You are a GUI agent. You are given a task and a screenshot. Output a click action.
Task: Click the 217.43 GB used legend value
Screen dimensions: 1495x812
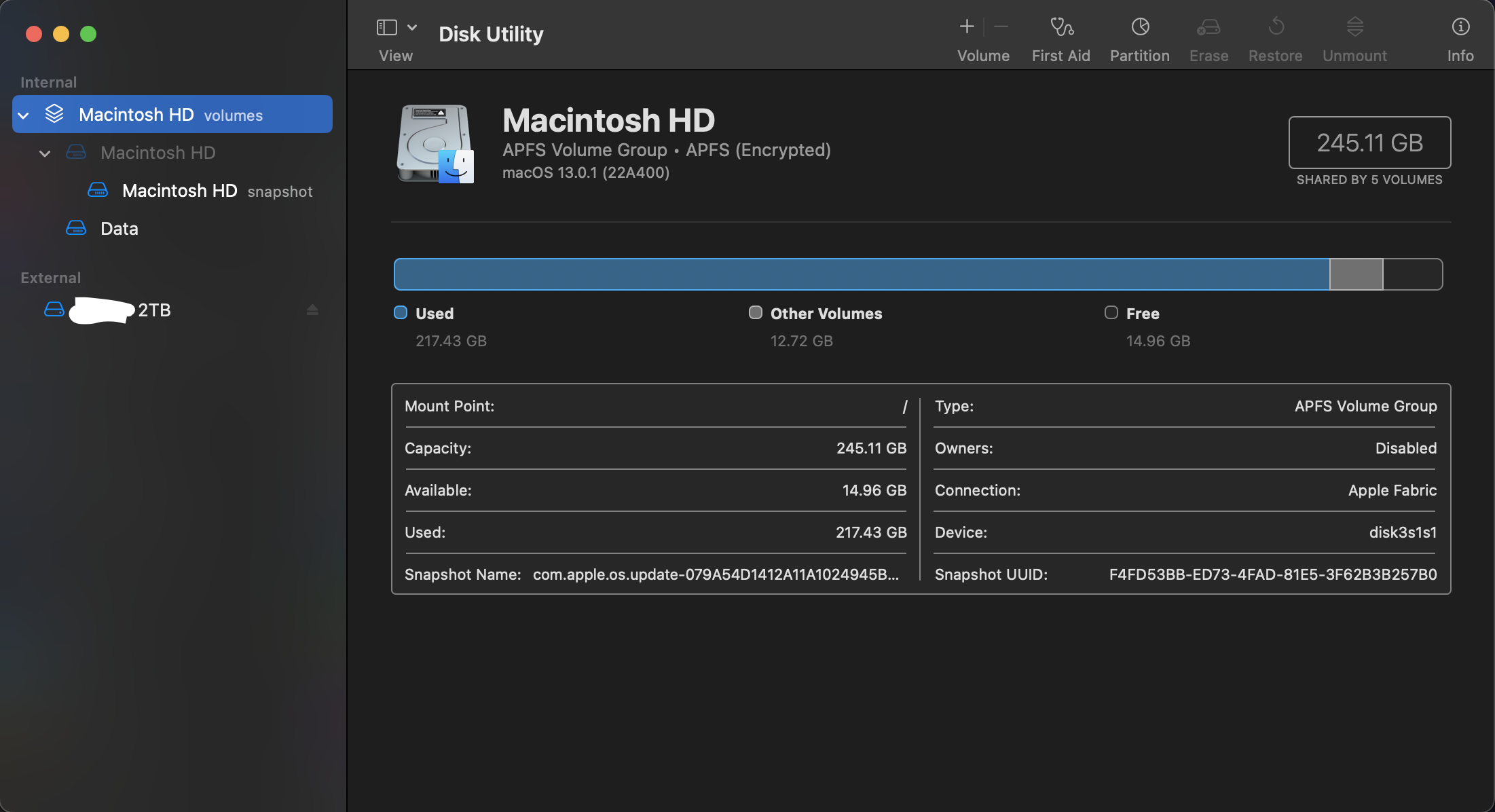(x=451, y=341)
